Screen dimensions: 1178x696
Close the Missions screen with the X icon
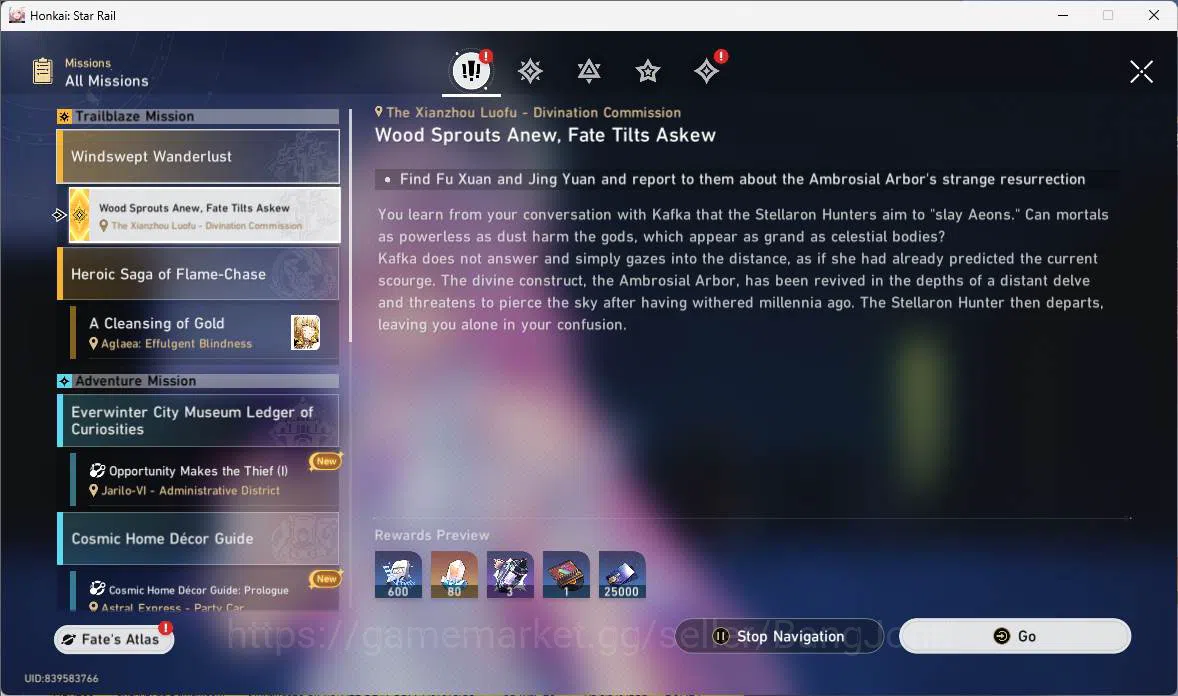[x=1141, y=72]
